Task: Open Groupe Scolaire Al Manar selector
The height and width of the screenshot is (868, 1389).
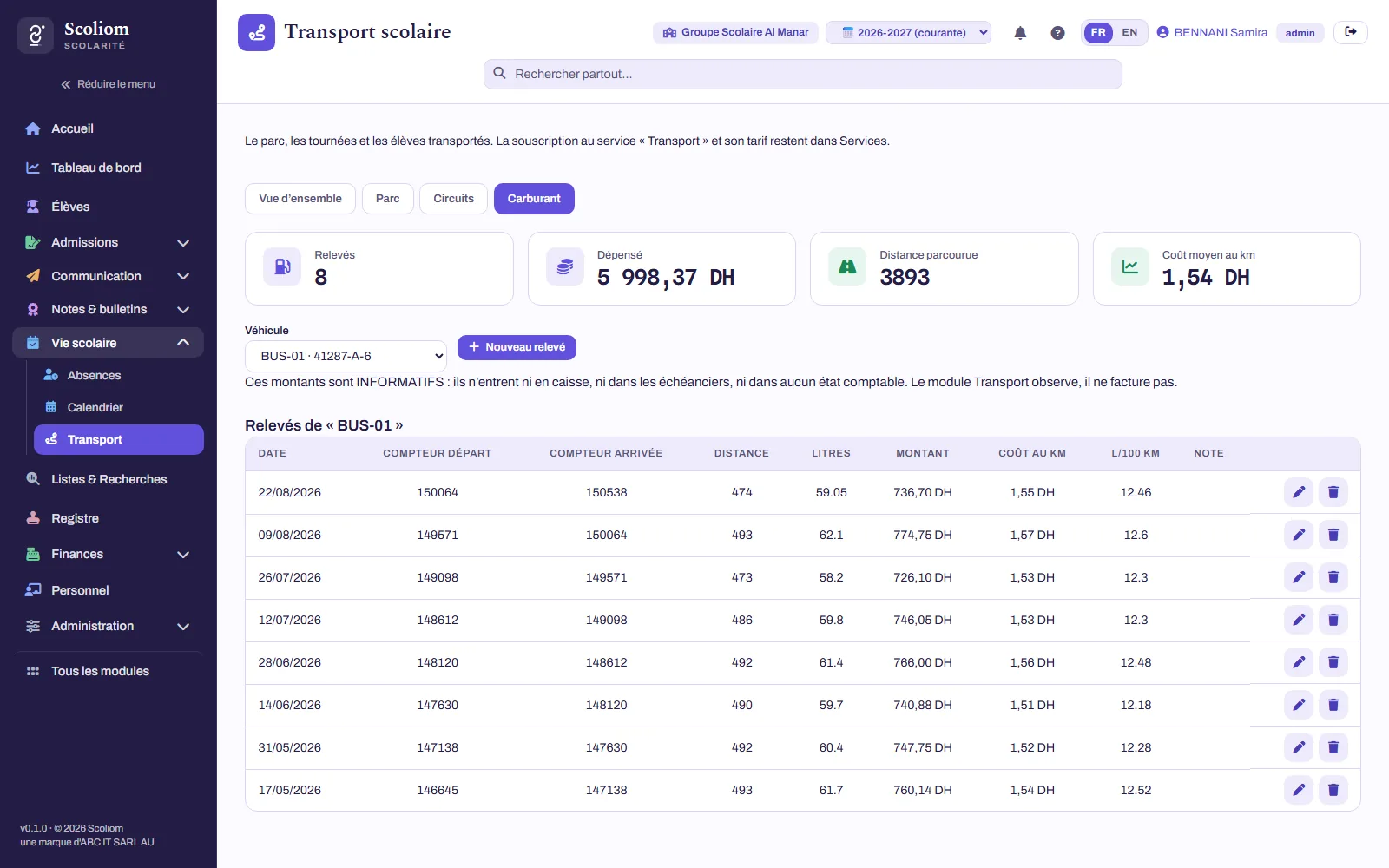Action: pyautogui.click(x=735, y=32)
